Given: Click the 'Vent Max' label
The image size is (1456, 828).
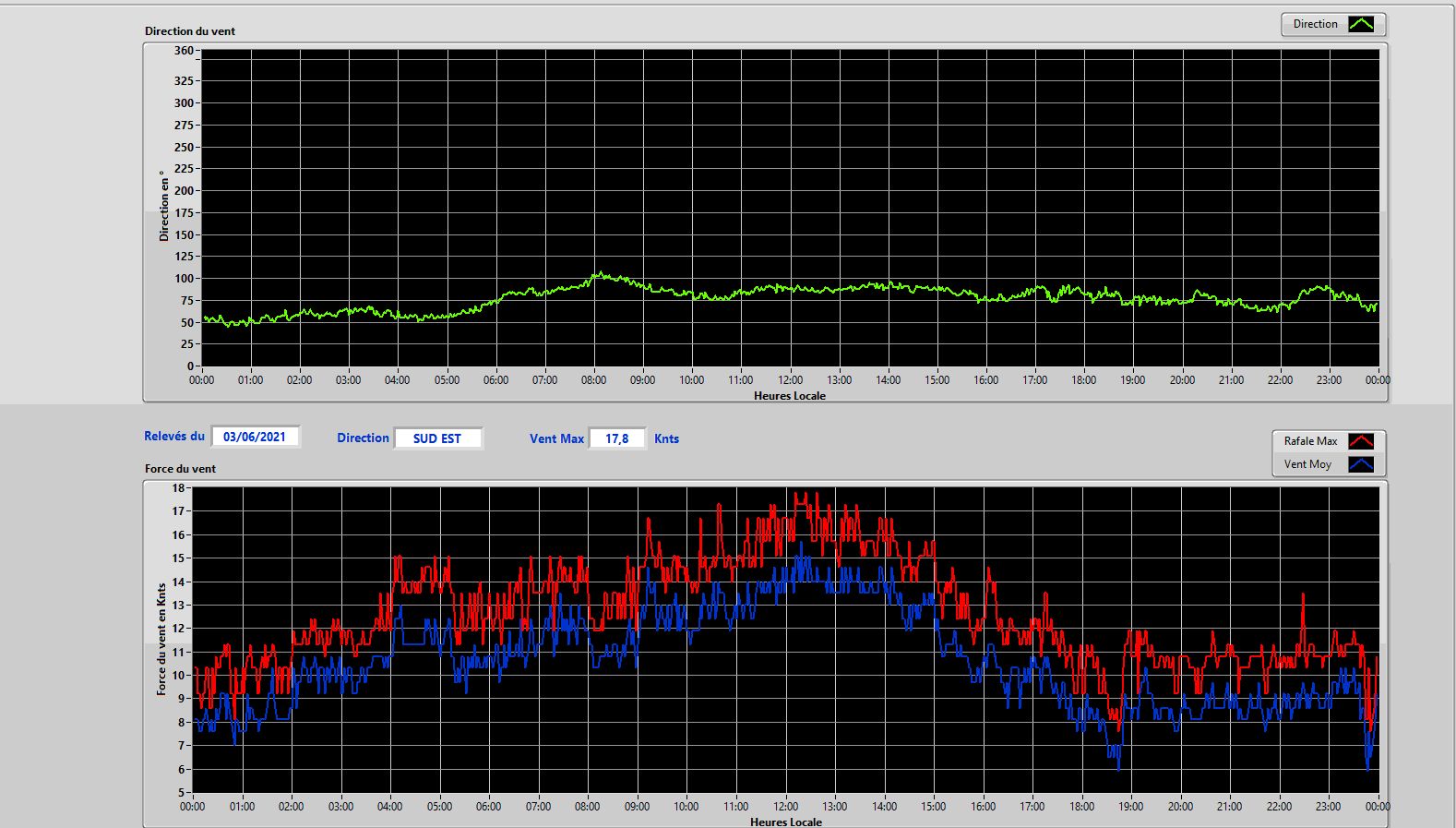Looking at the screenshot, I should coord(556,439).
